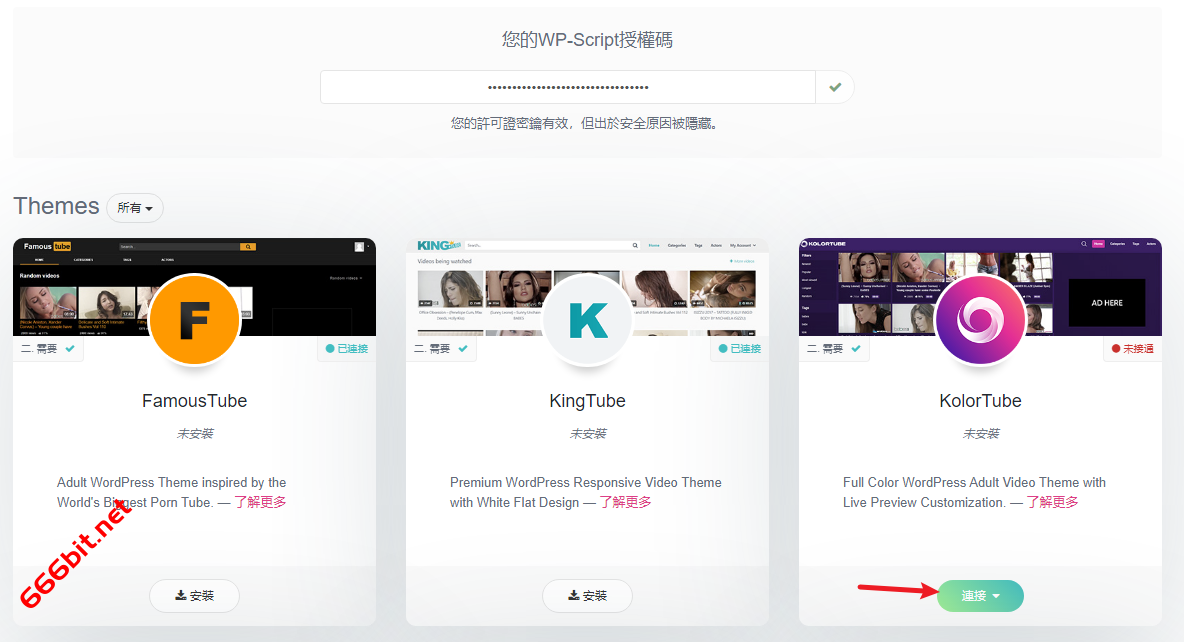
Task: Select the KingTube theme title
Action: tap(587, 401)
